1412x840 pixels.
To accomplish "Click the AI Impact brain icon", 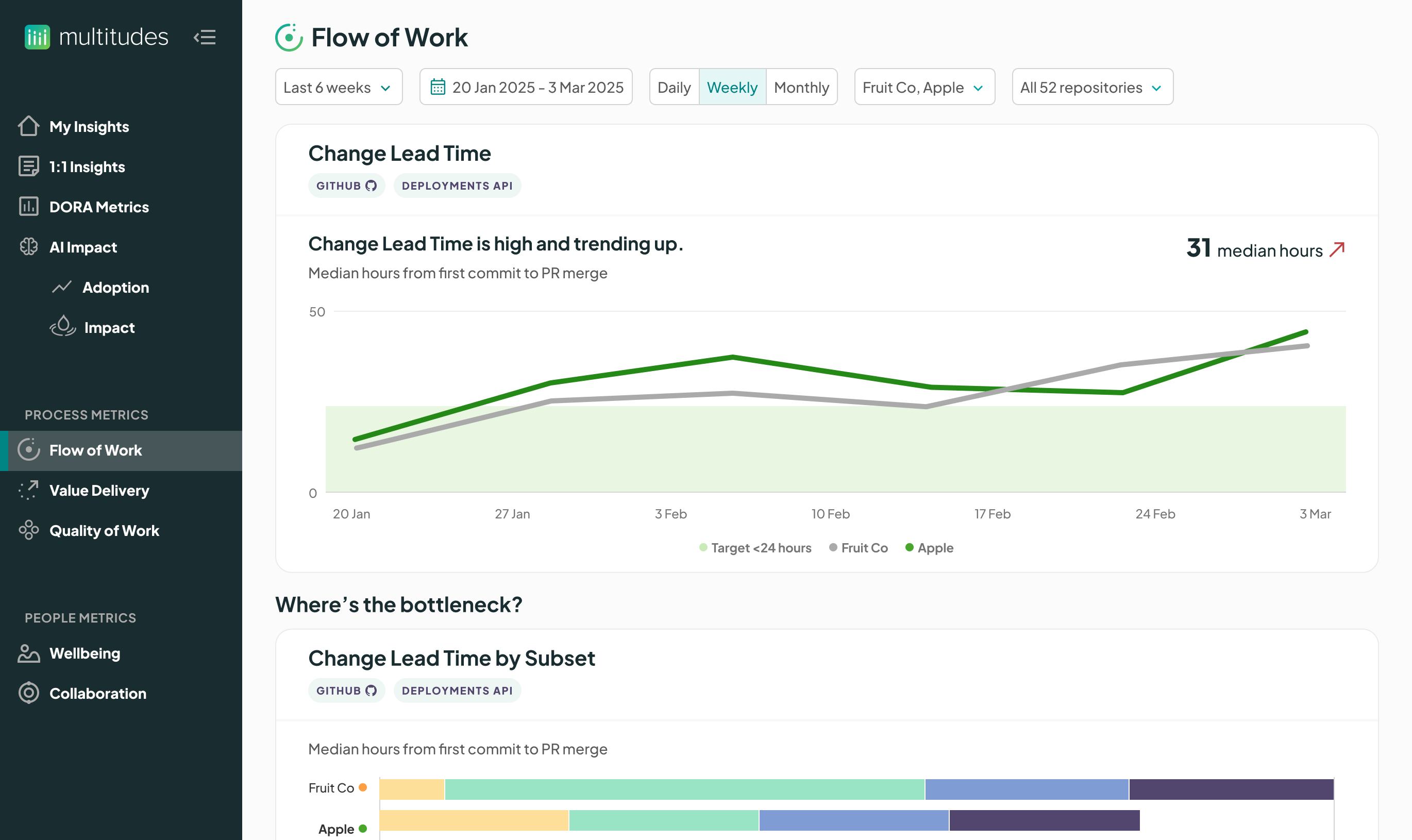I will 27,247.
